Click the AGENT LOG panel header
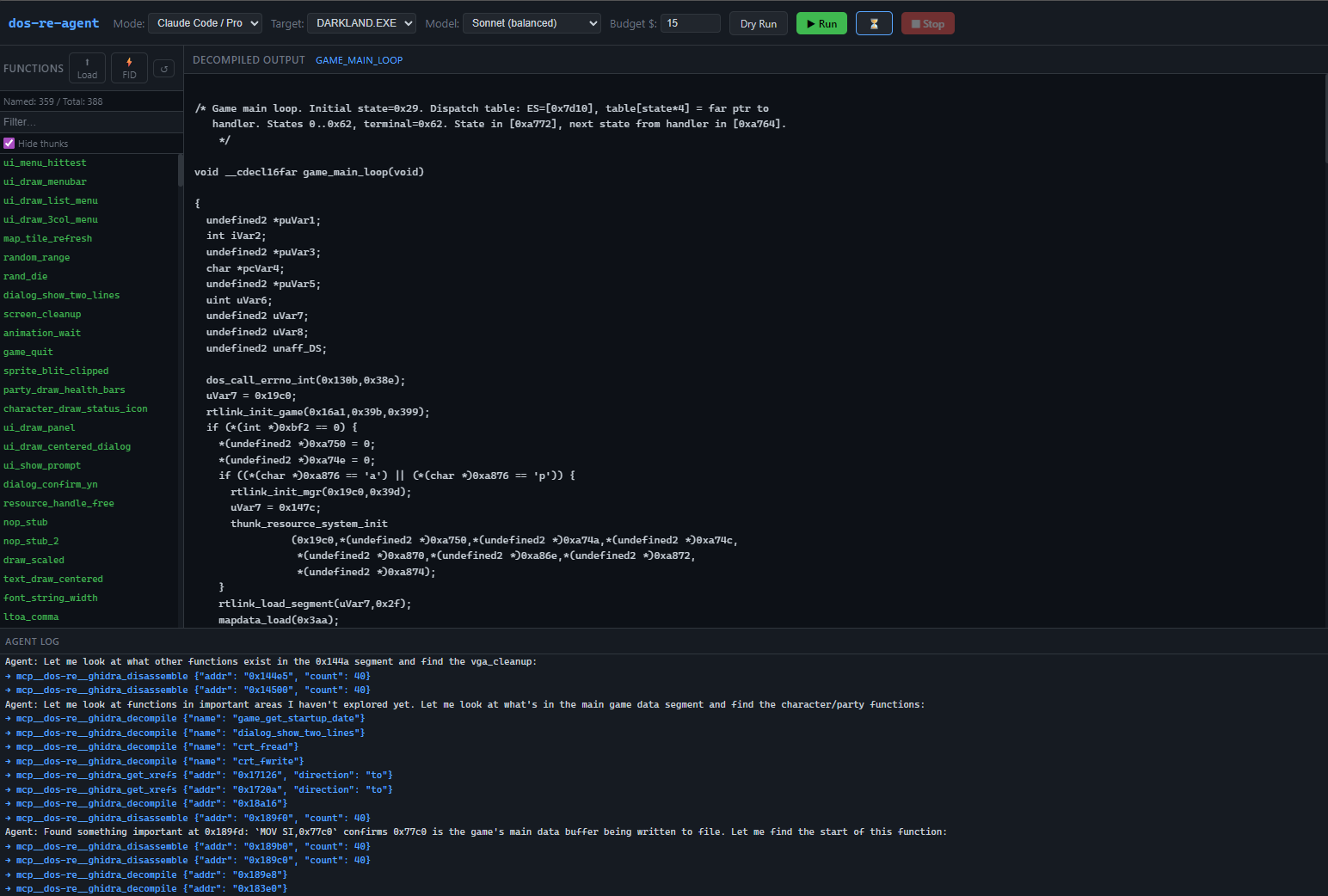This screenshot has width=1328, height=896. tap(32, 641)
